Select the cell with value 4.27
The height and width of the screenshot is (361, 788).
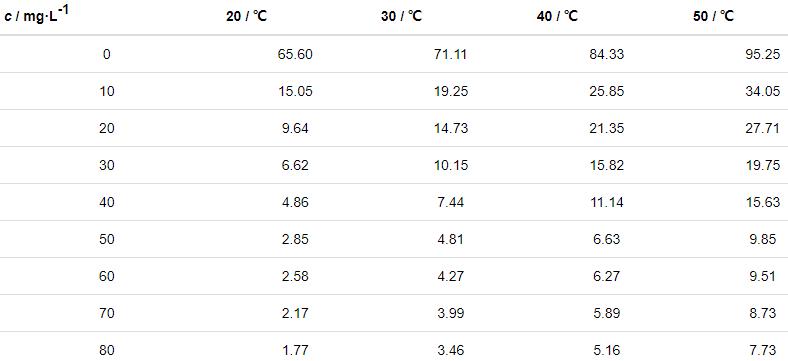(x=451, y=276)
